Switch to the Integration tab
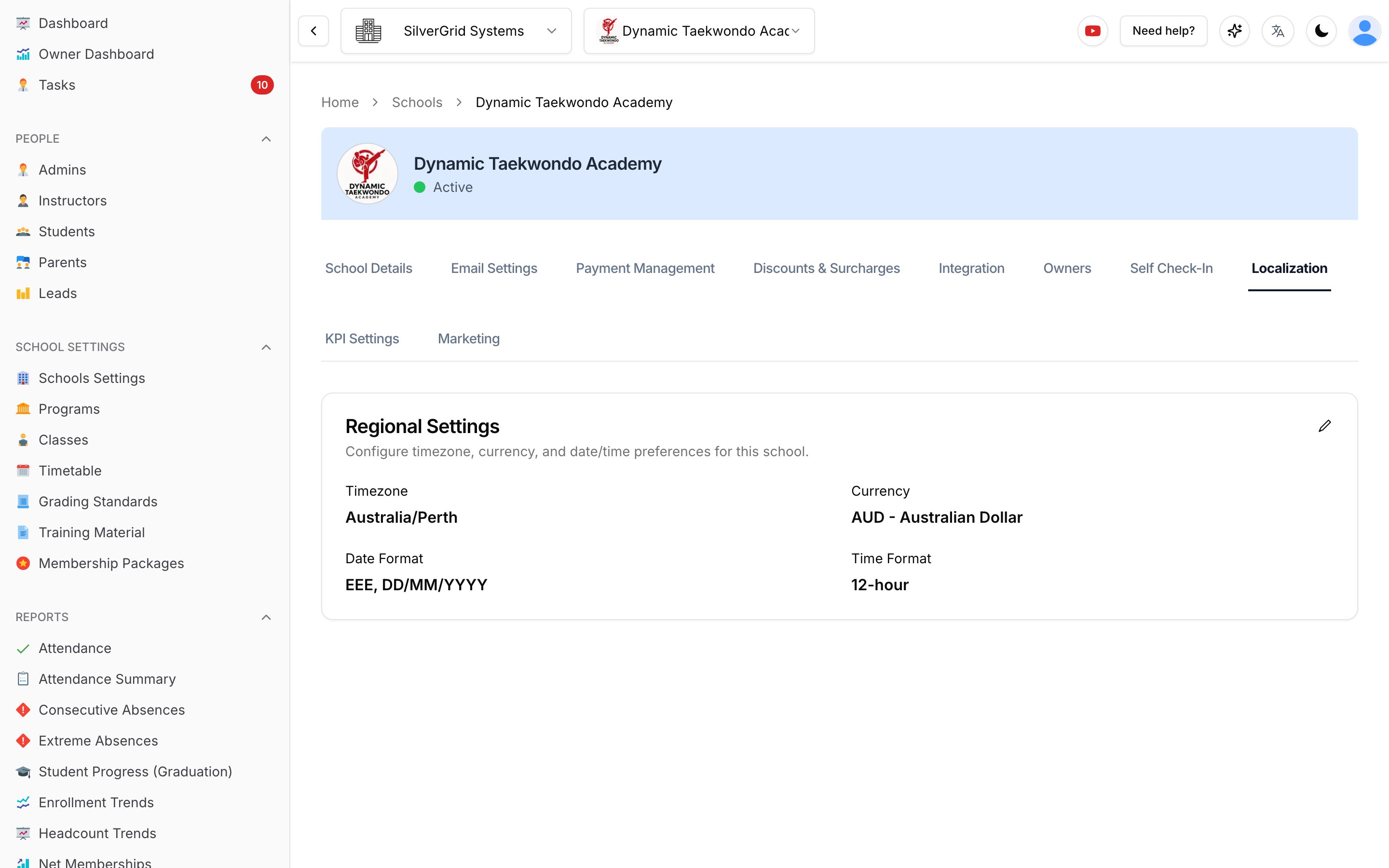This screenshot has height=868, width=1389. (972, 268)
